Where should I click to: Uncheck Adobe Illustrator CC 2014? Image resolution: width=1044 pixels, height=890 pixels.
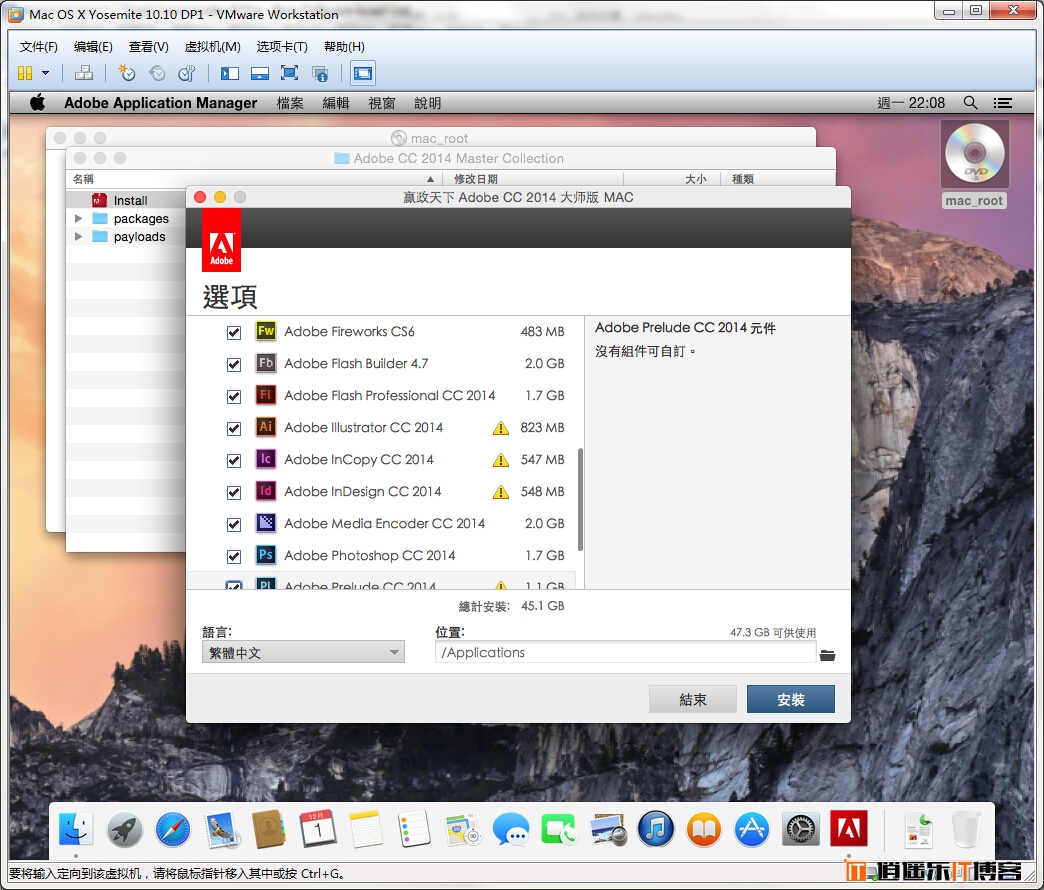coord(234,428)
